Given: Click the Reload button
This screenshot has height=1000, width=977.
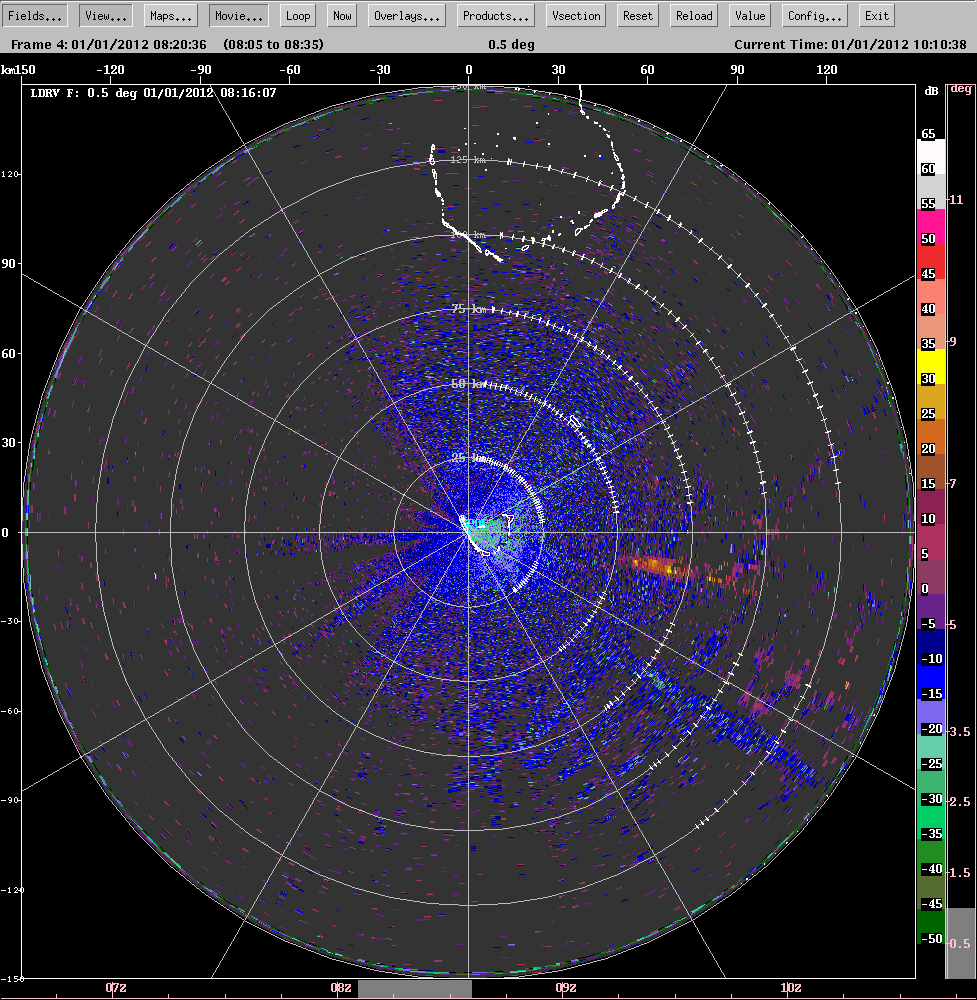Looking at the screenshot, I should click(x=694, y=16).
